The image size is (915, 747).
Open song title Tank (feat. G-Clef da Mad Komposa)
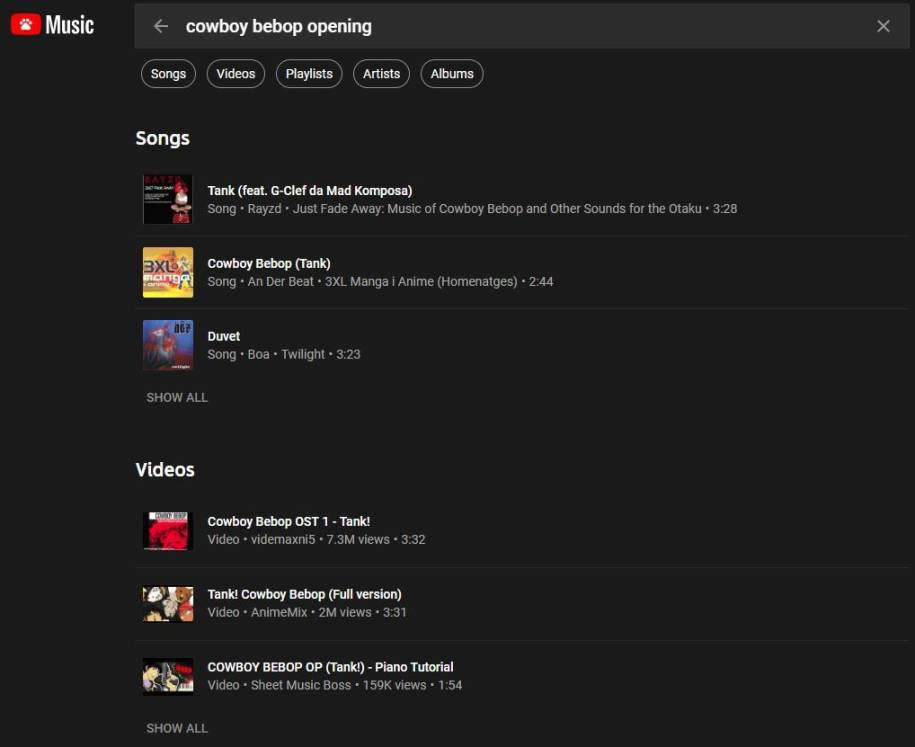coord(310,191)
